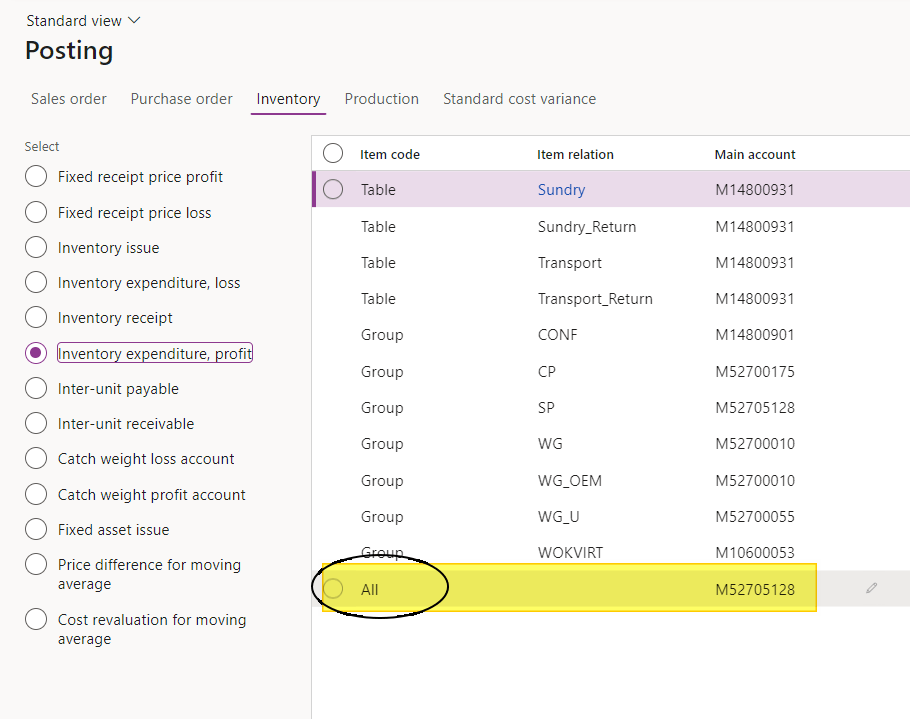Image resolution: width=910 pixels, height=719 pixels.
Task: Choose Fixed asset issue radio button
Action: [36, 530]
